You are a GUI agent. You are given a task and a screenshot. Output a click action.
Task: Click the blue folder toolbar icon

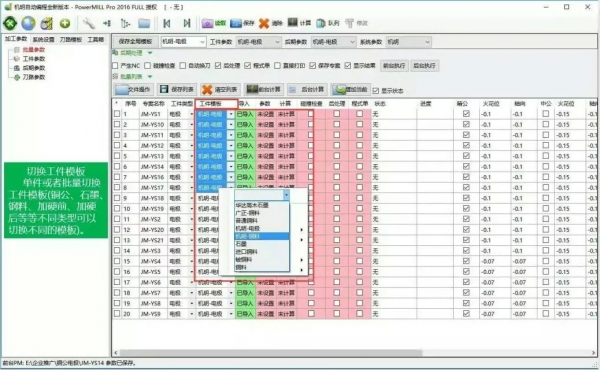144,23
